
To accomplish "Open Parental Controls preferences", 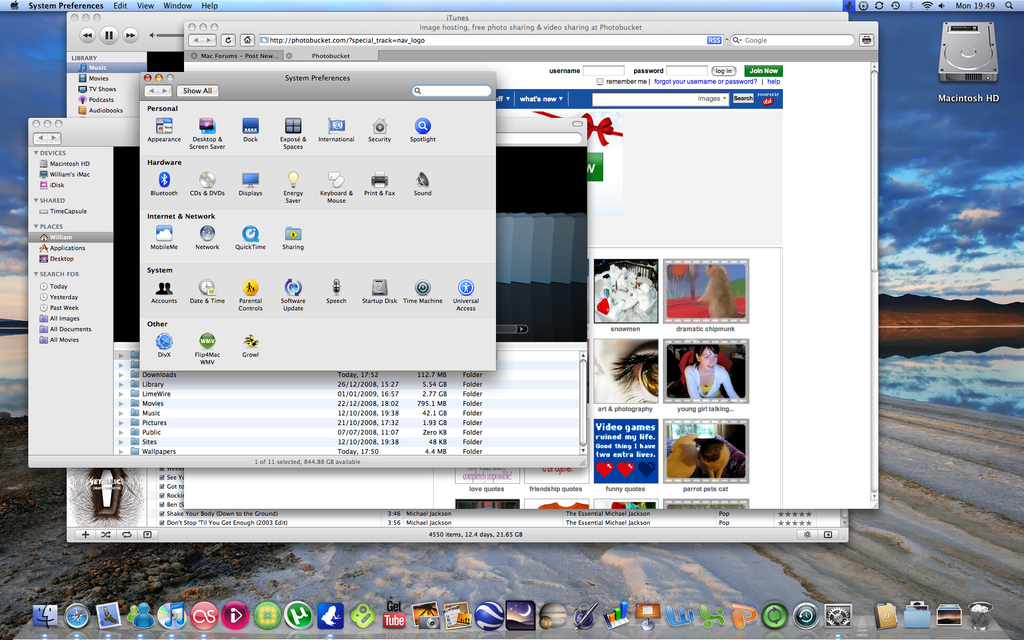I will coord(250,295).
